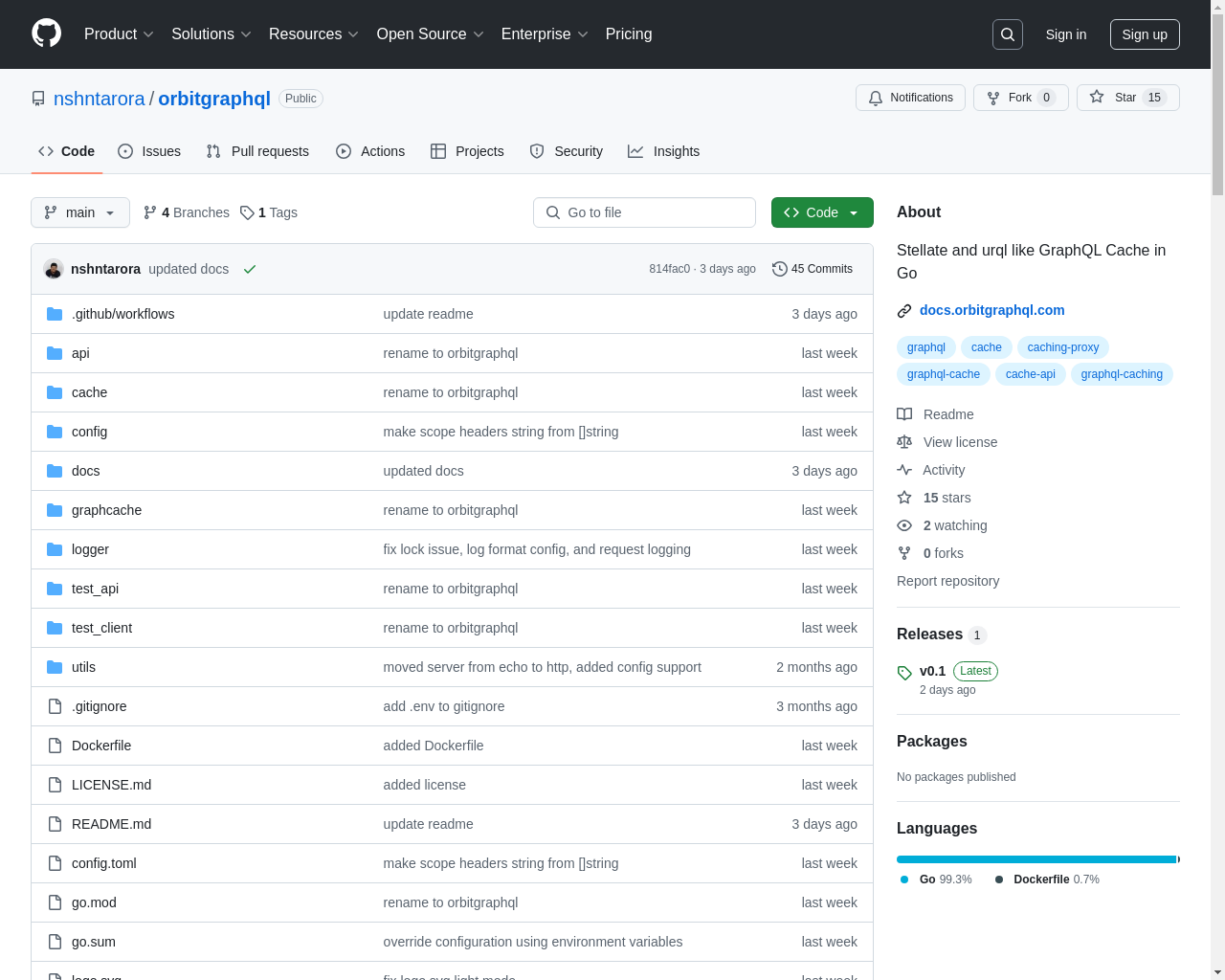Click the Go language bar segment
1225x980 pixels.
[1036, 859]
